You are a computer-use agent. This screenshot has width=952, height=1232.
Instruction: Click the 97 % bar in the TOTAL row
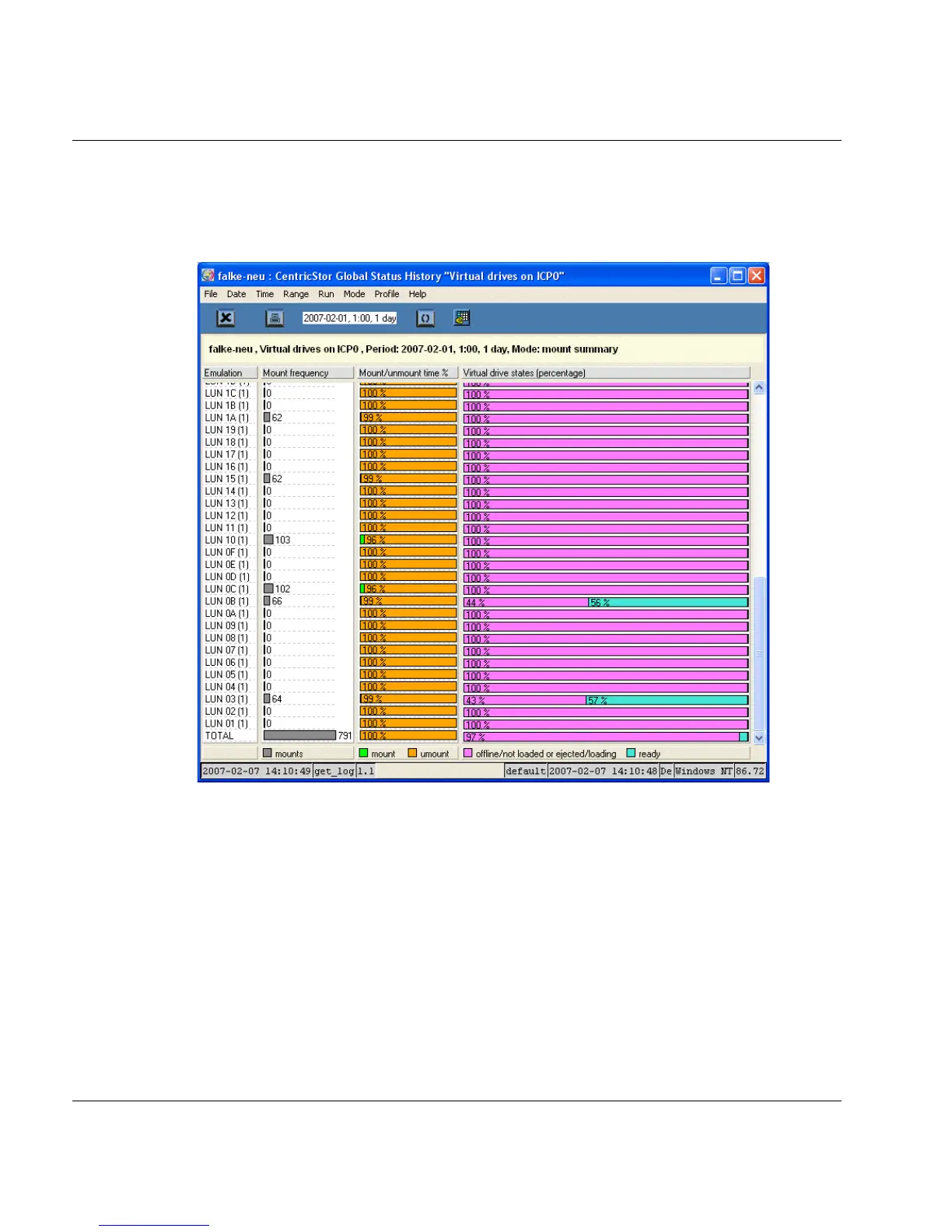click(x=601, y=737)
